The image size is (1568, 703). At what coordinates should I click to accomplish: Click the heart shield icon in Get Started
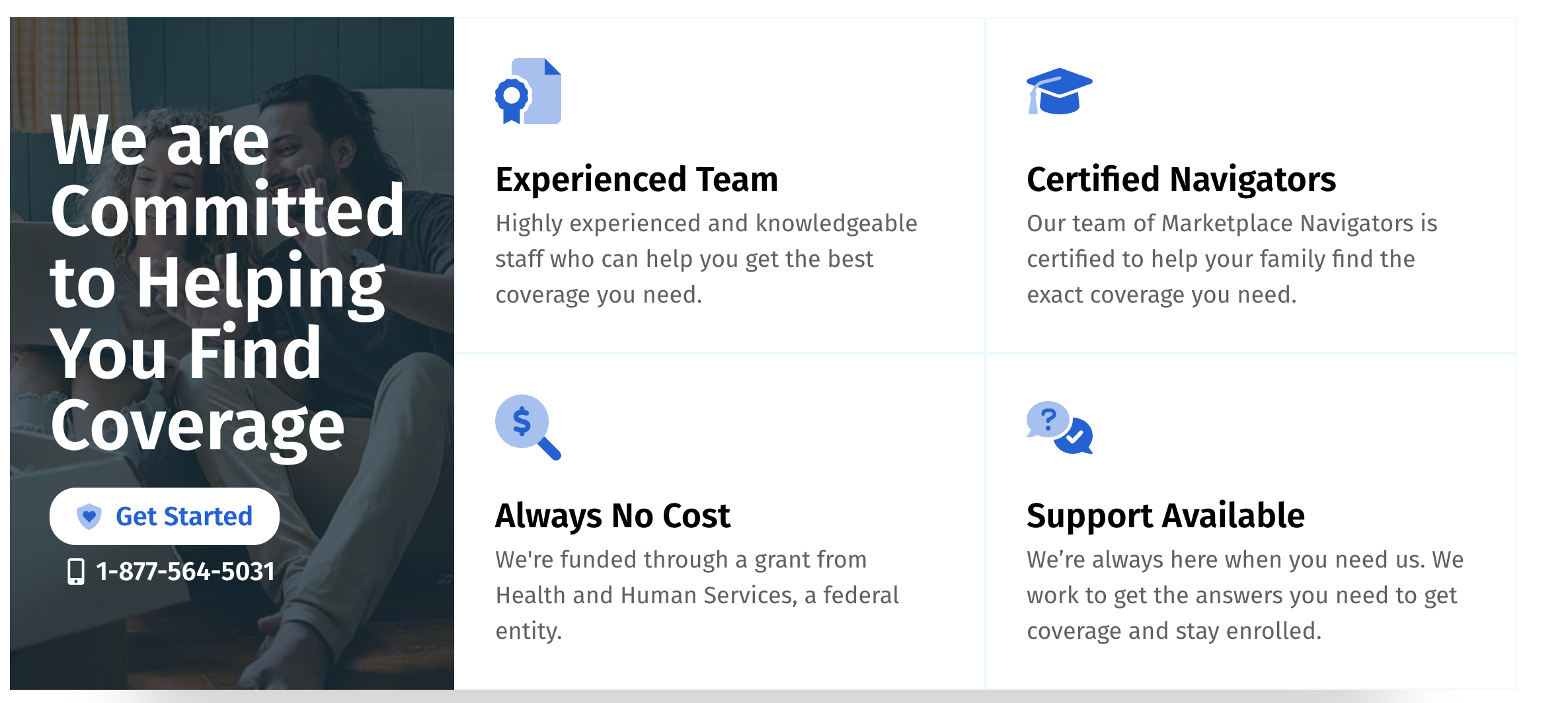(x=89, y=516)
